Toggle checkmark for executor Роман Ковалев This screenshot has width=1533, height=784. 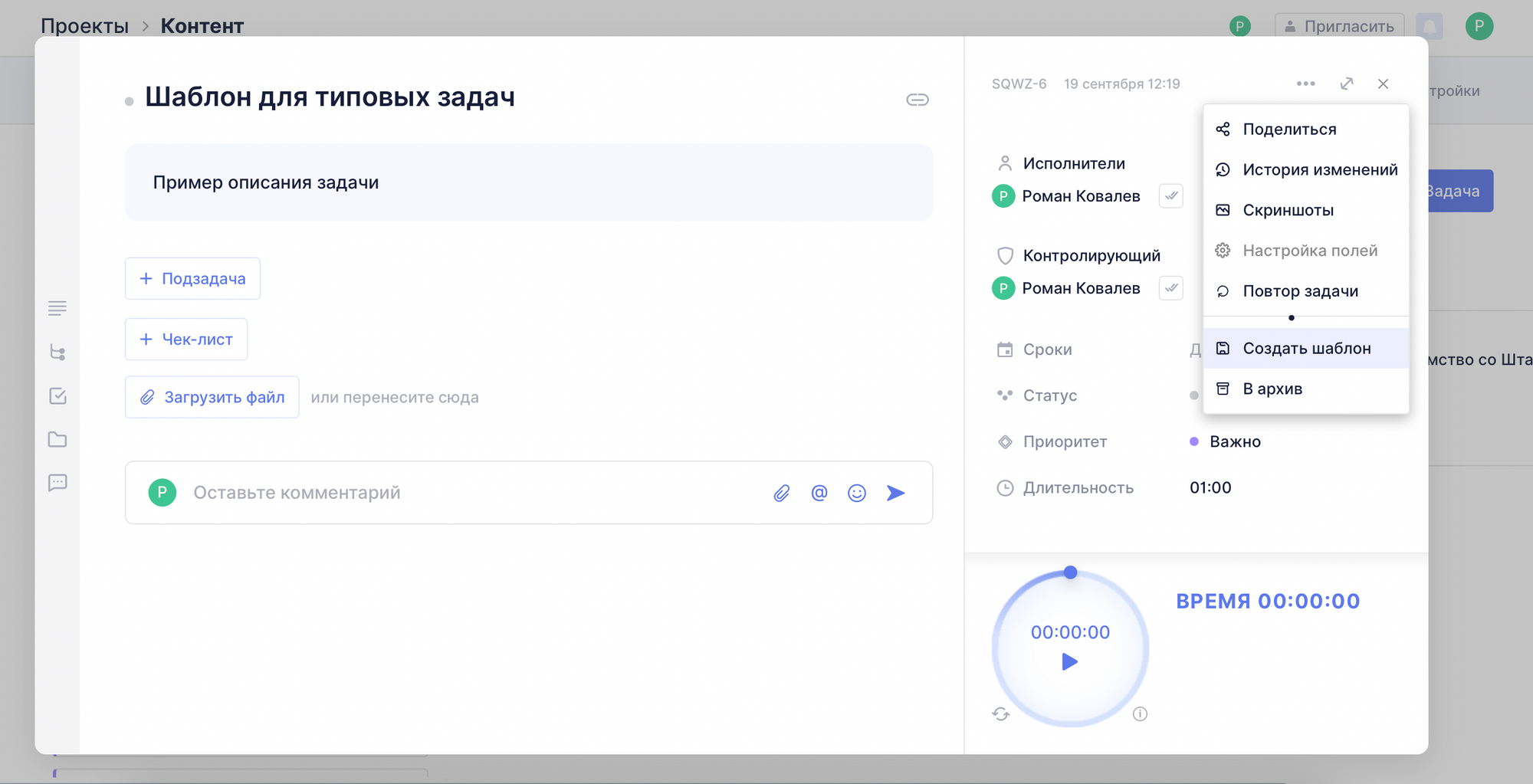coord(1171,196)
